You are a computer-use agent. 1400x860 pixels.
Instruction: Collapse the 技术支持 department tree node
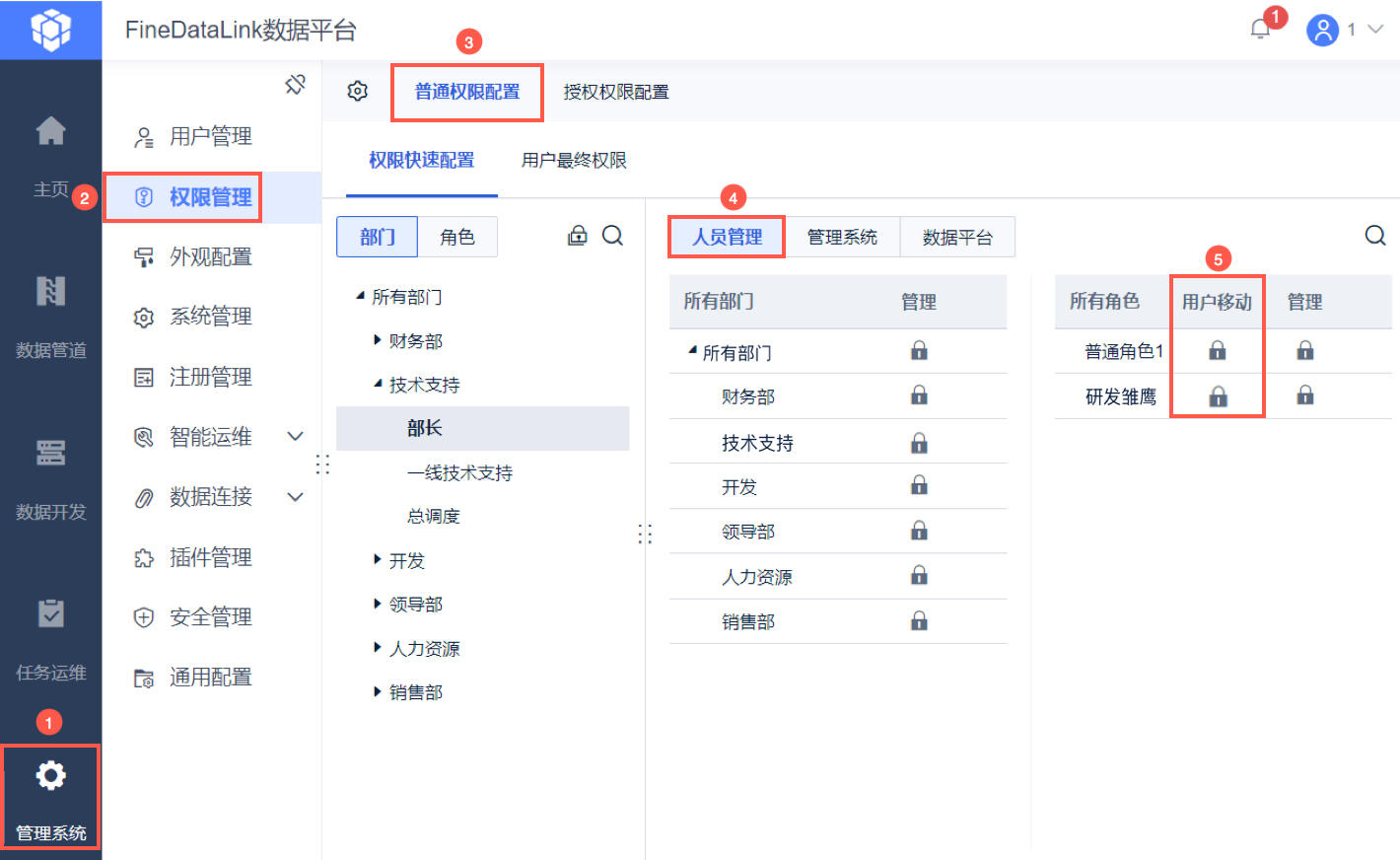click(x=378, y=384)
